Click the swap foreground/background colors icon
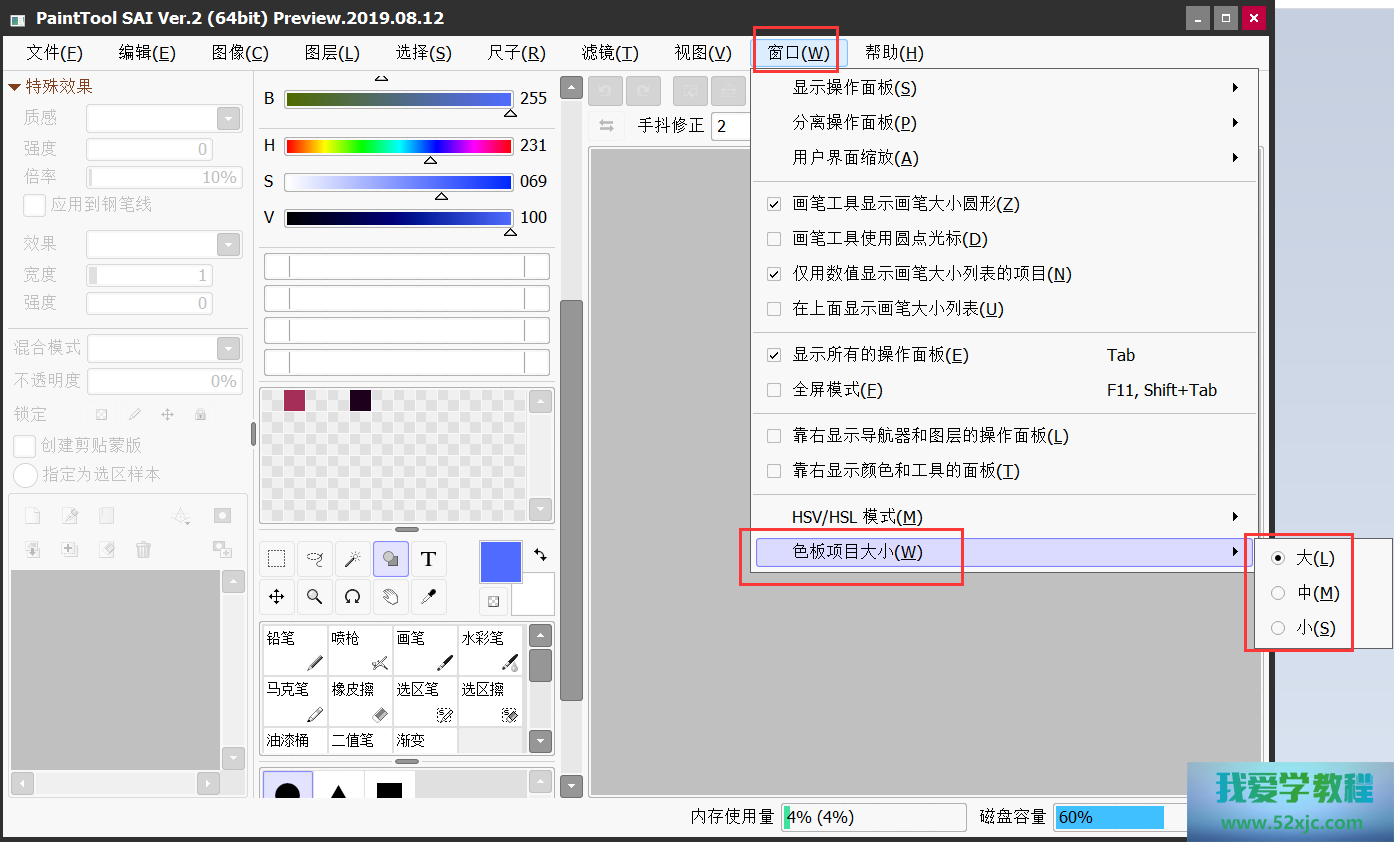Image resolution: width=1394 pixels, height=842 pixels. point(540,554)
